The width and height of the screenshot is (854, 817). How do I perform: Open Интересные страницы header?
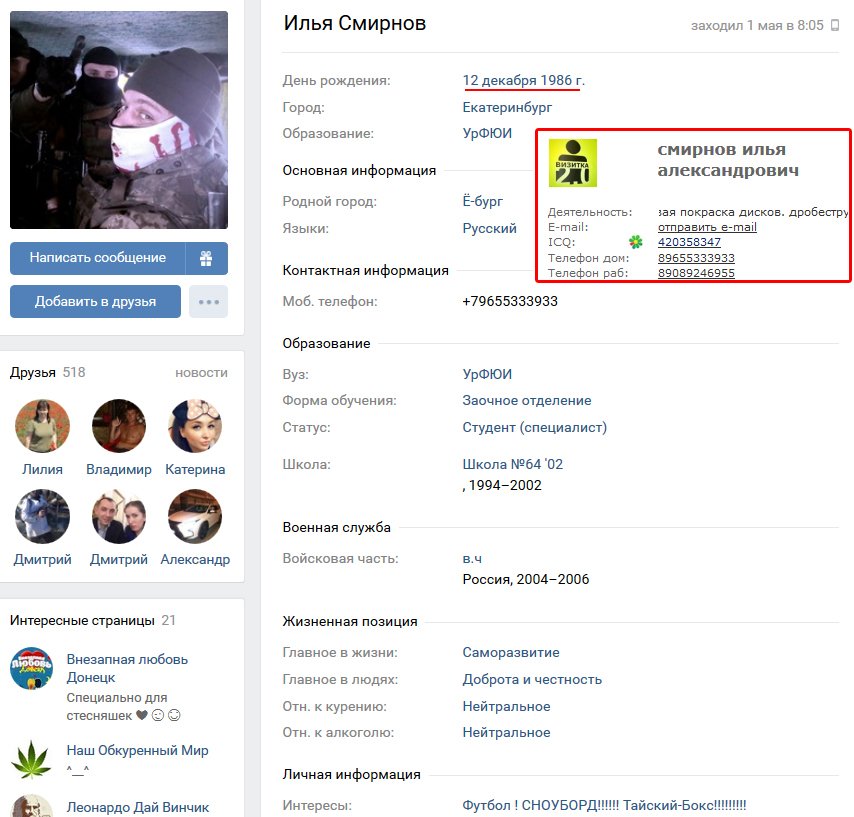(x=93, y=620)
